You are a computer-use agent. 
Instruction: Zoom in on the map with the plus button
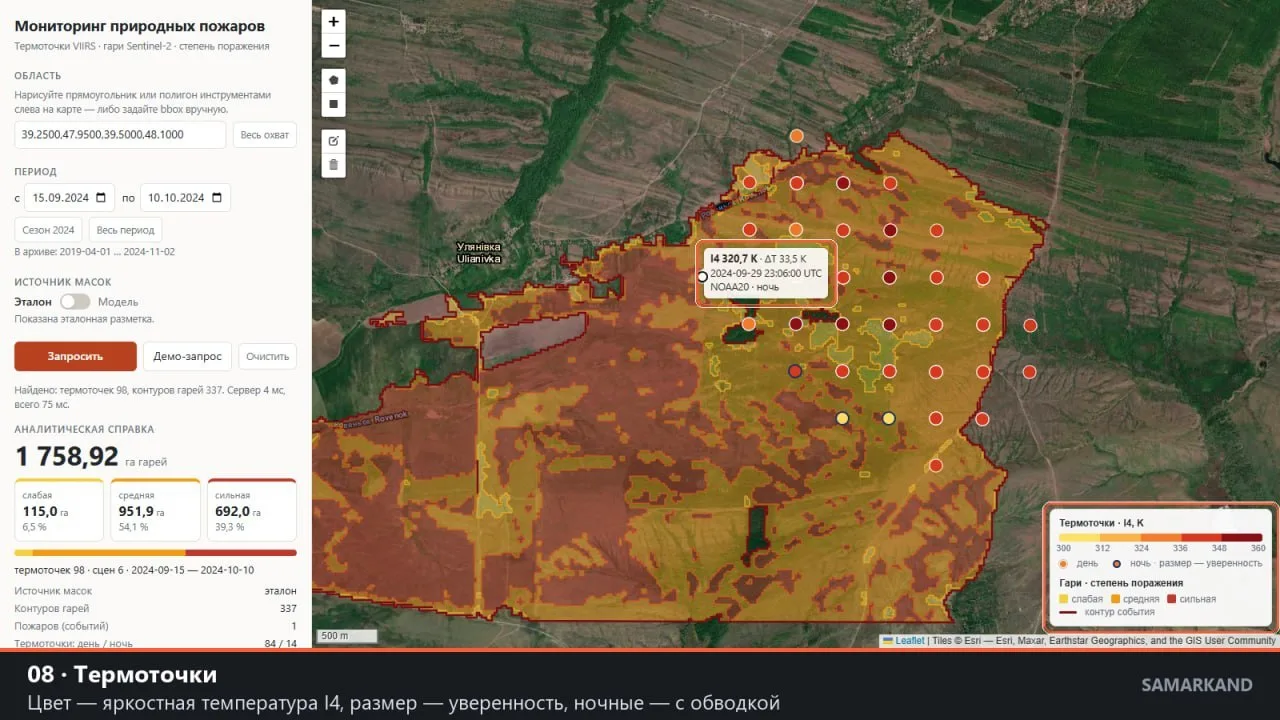[334, 21]
